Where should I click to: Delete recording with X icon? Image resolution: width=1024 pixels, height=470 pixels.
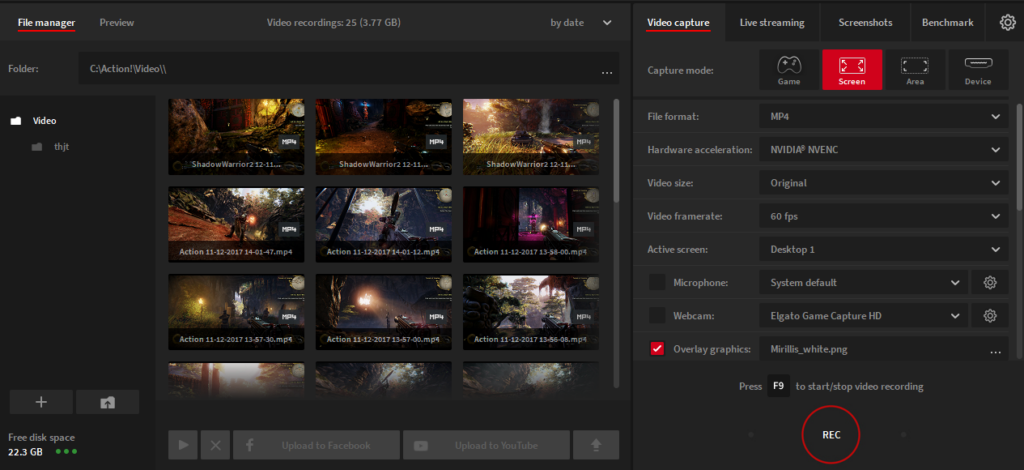215,445
